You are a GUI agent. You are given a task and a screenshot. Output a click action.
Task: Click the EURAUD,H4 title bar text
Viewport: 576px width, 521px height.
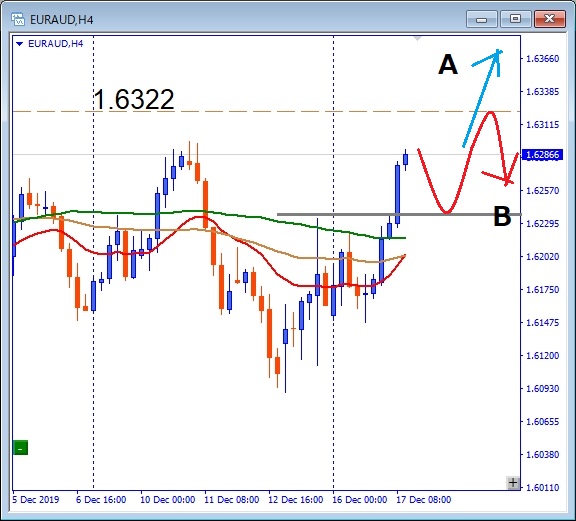click(x=61, y=19)
